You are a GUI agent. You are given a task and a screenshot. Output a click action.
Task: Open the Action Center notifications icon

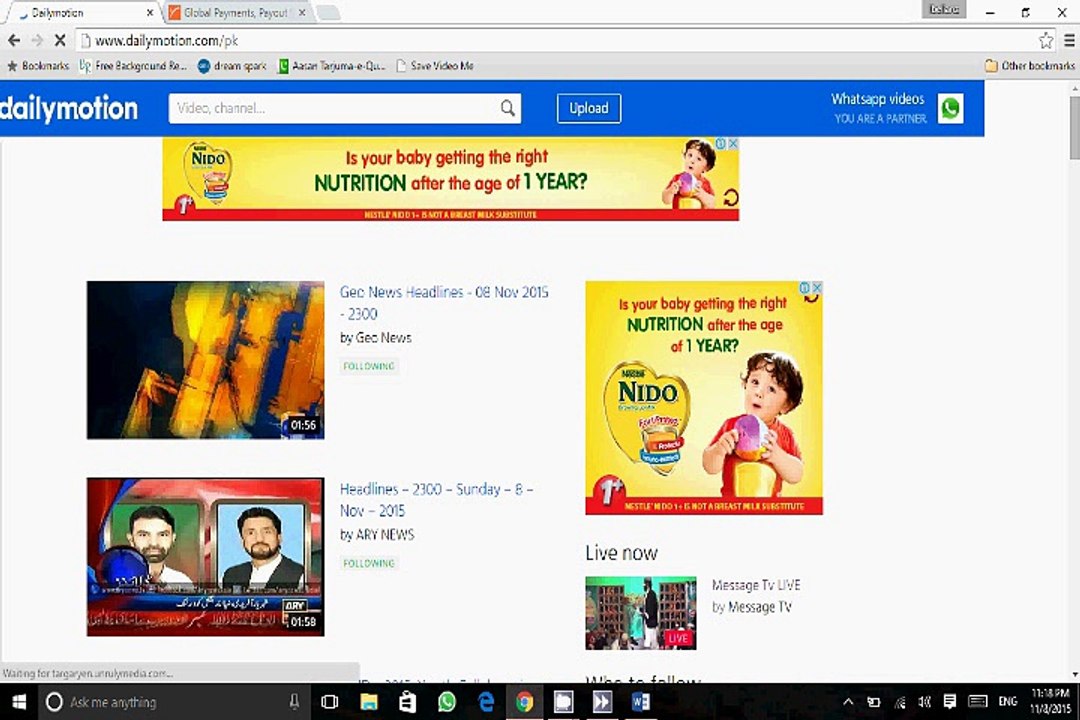pos(950,702)
